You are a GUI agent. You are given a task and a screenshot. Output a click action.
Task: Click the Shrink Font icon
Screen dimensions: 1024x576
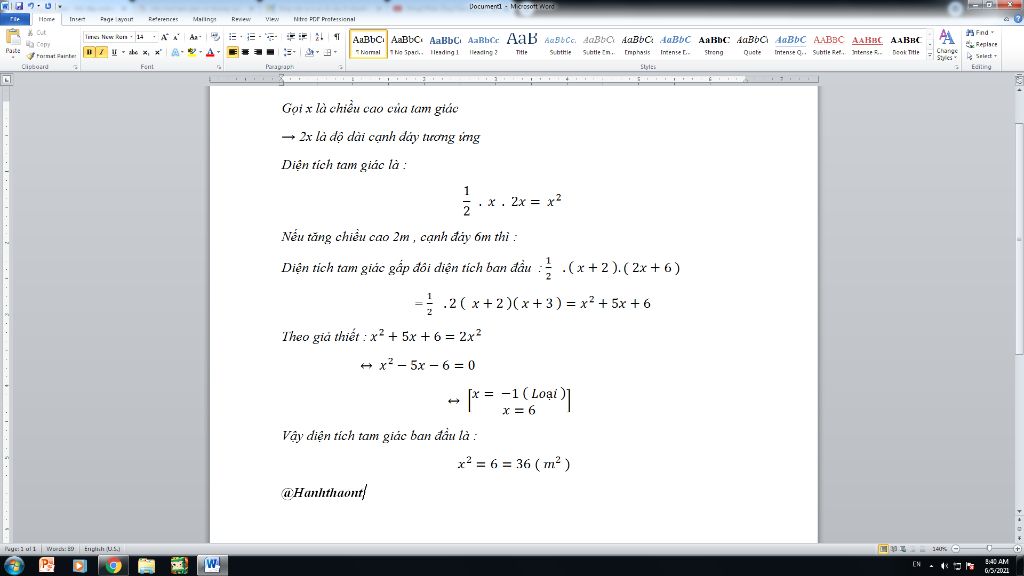(176, 37)
